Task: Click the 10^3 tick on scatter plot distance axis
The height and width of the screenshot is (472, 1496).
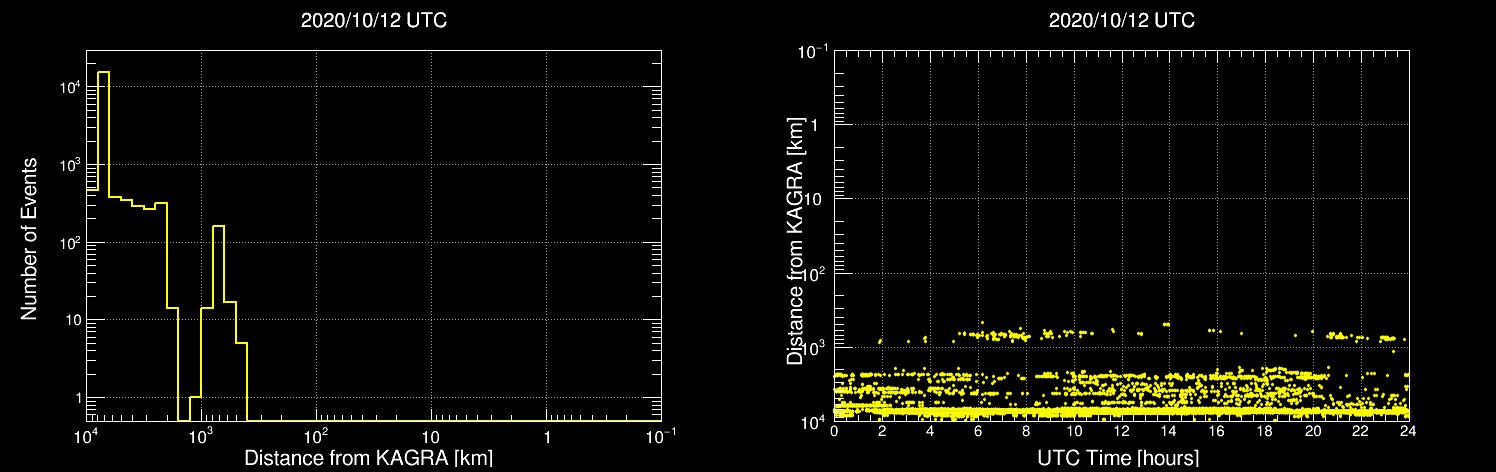Action: [815, 346]
